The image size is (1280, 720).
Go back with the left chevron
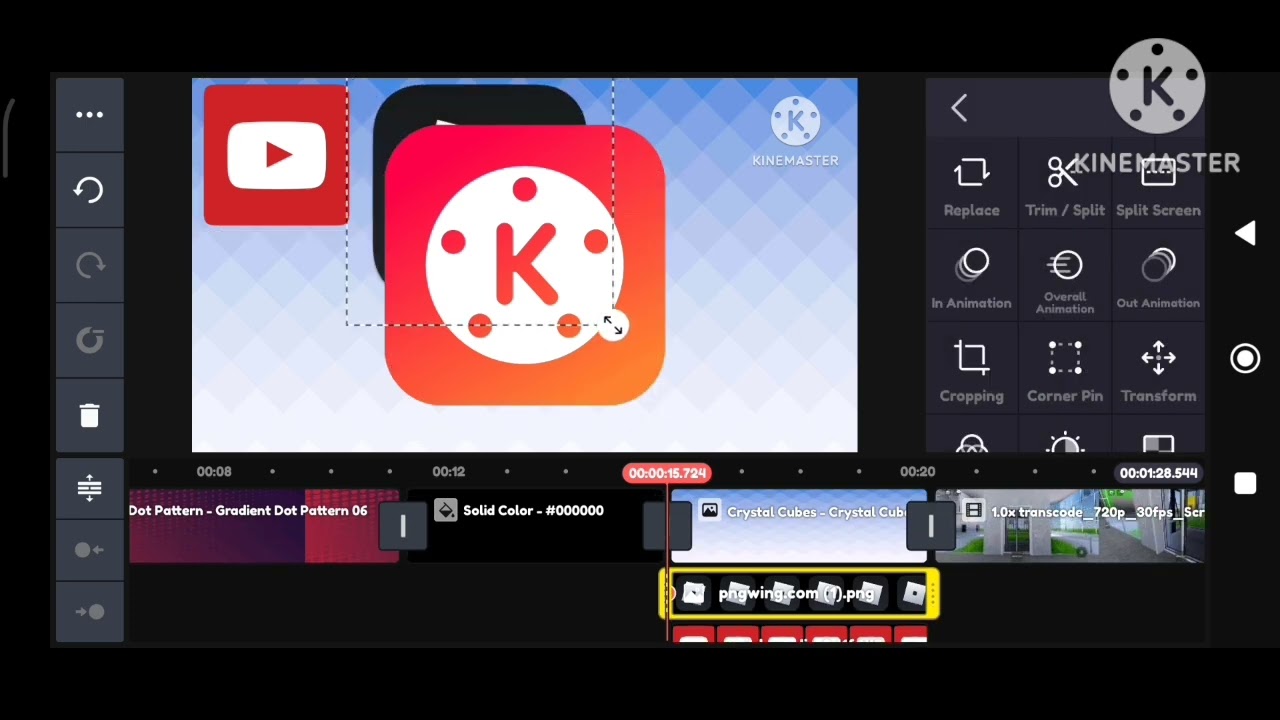point(959,108)
